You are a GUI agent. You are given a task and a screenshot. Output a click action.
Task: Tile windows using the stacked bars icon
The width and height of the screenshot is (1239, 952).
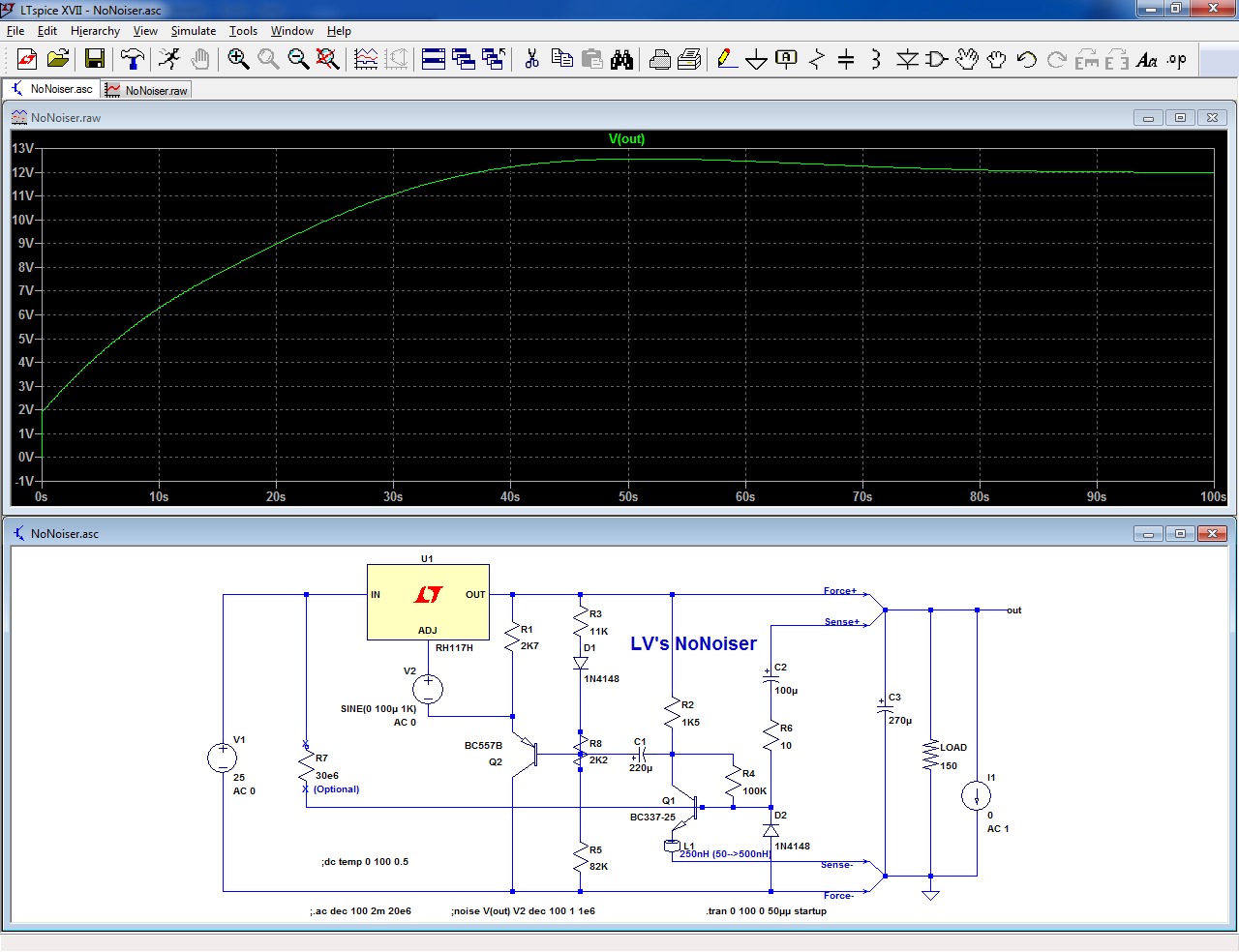point(434,59)
